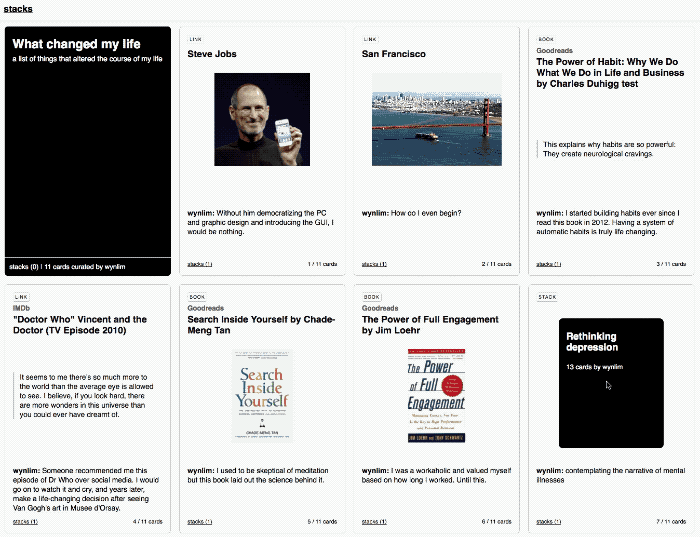Click wynlim's comment about Dr Who episode
The image size is (700, 537).
(x=86, y=489)
